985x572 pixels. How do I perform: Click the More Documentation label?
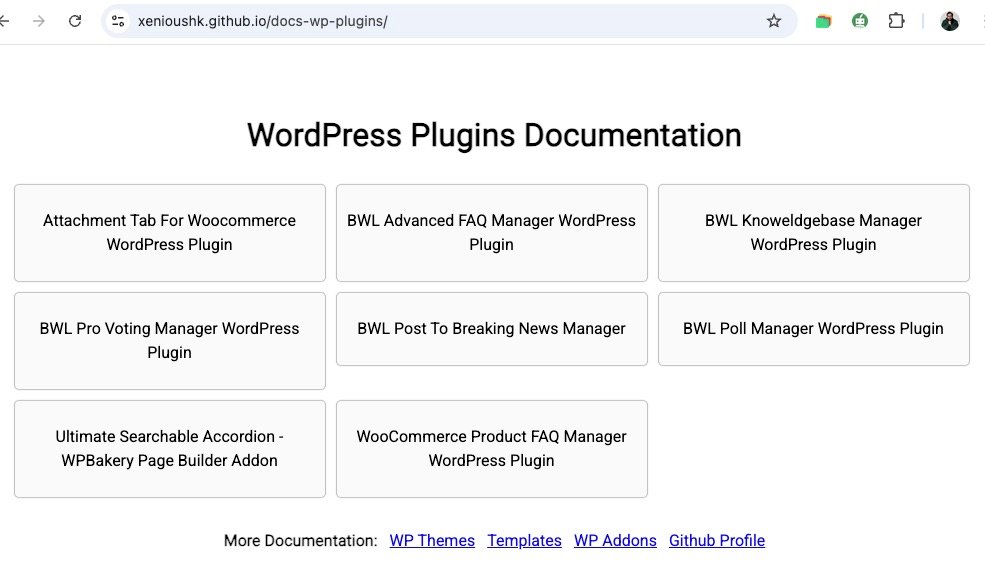(300, 541)
